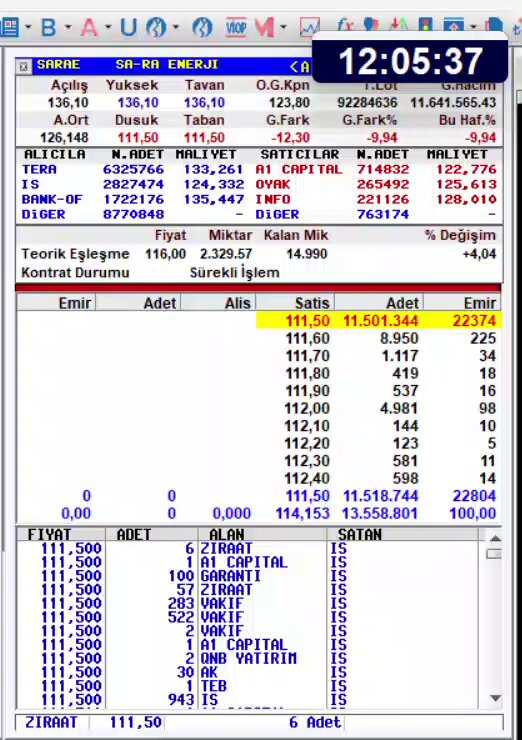Click the Sürekli İşlem contract status text

pyautogui.click(x=235, y=273)
